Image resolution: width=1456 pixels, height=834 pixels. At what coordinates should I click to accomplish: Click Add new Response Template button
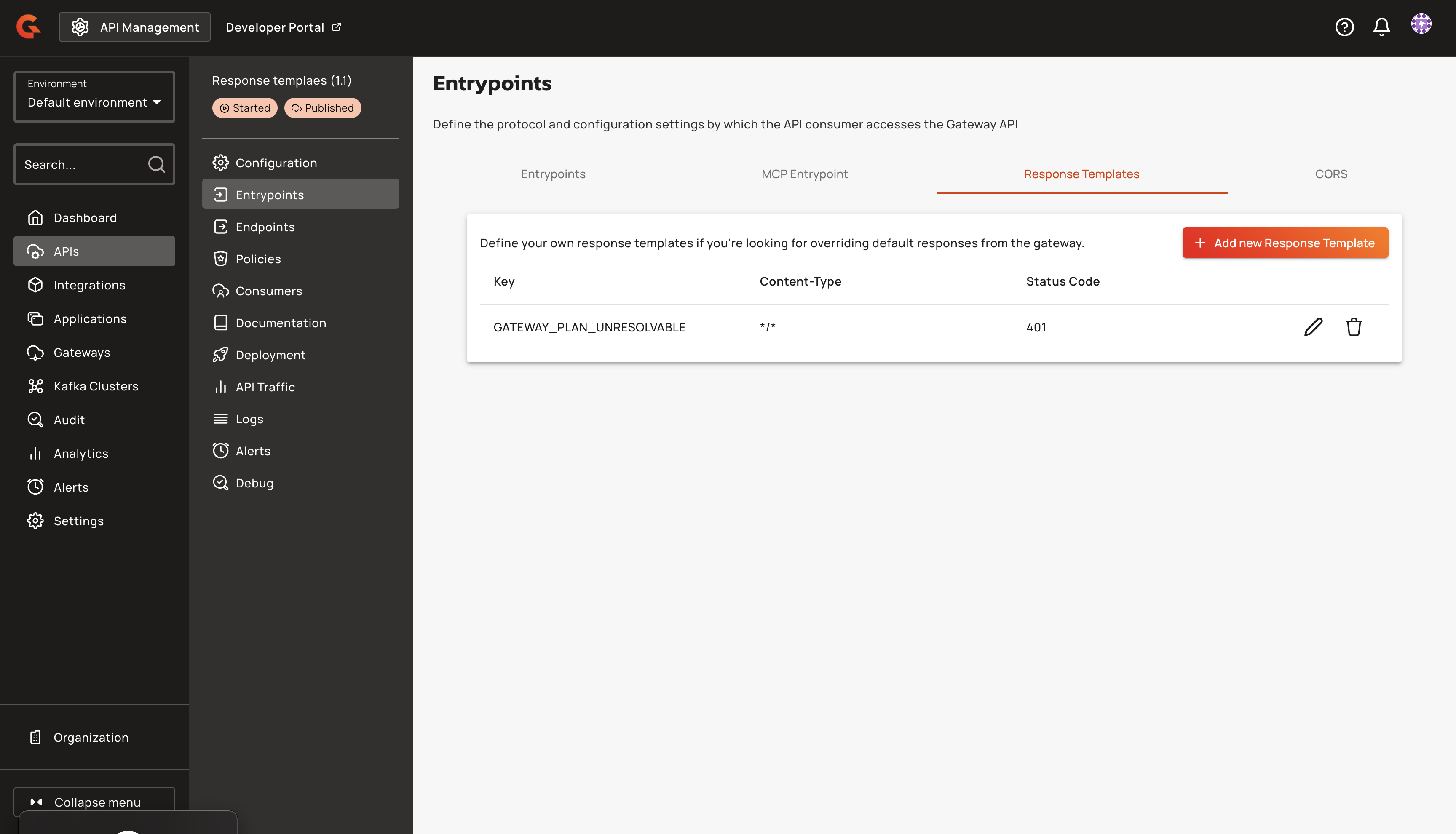pos(1285,243)
